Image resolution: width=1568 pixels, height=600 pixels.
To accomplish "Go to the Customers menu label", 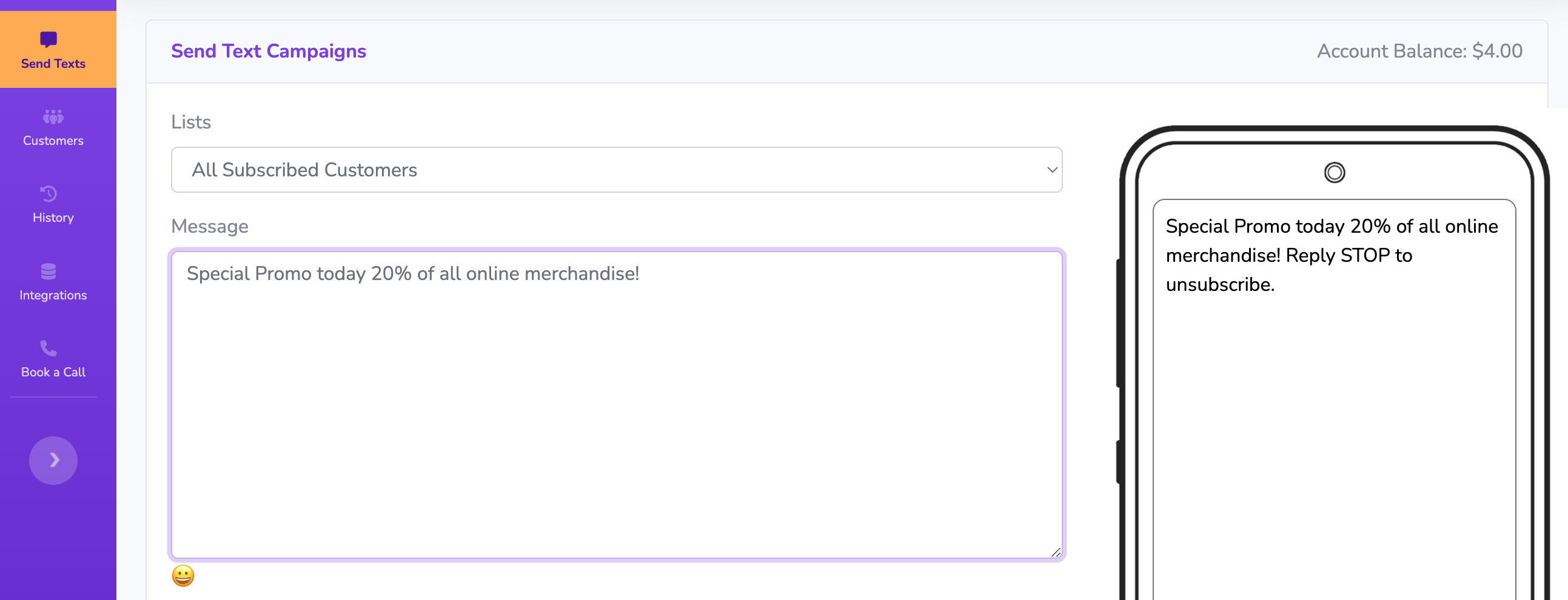I will coord(53,141).
